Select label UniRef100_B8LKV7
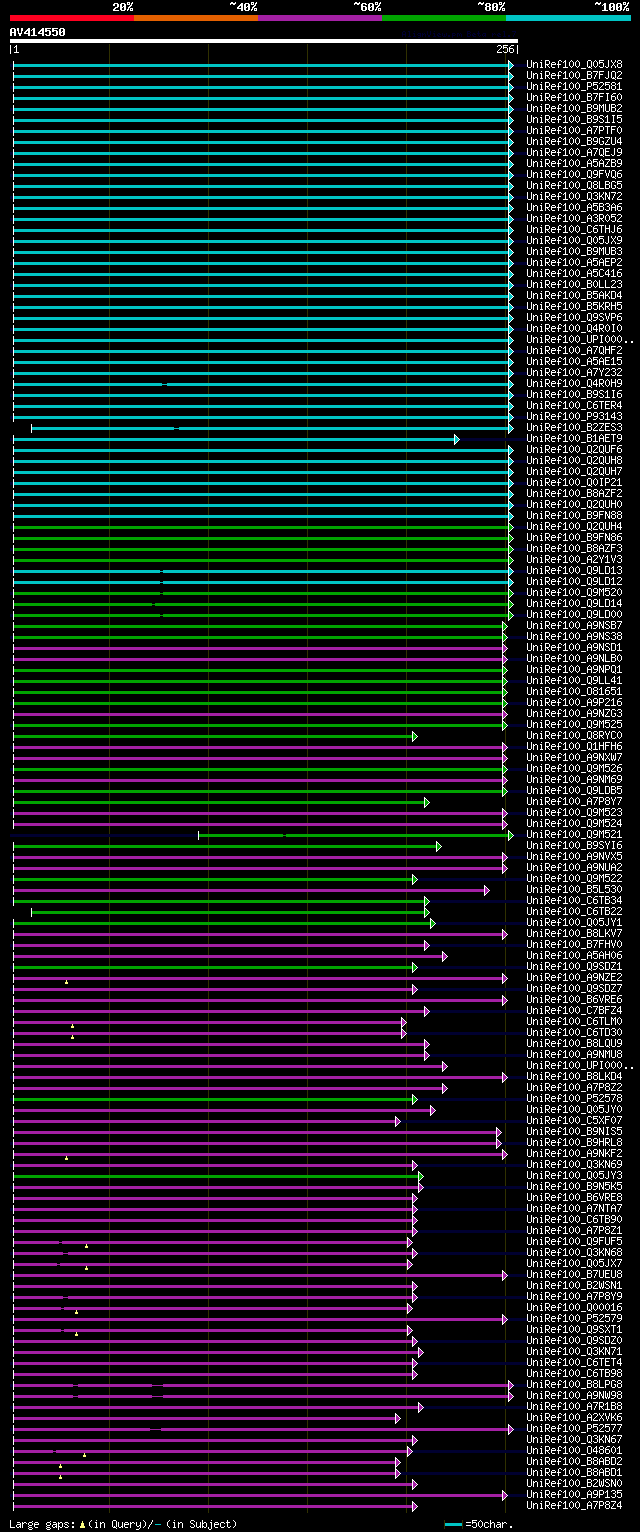 (574, 933)
